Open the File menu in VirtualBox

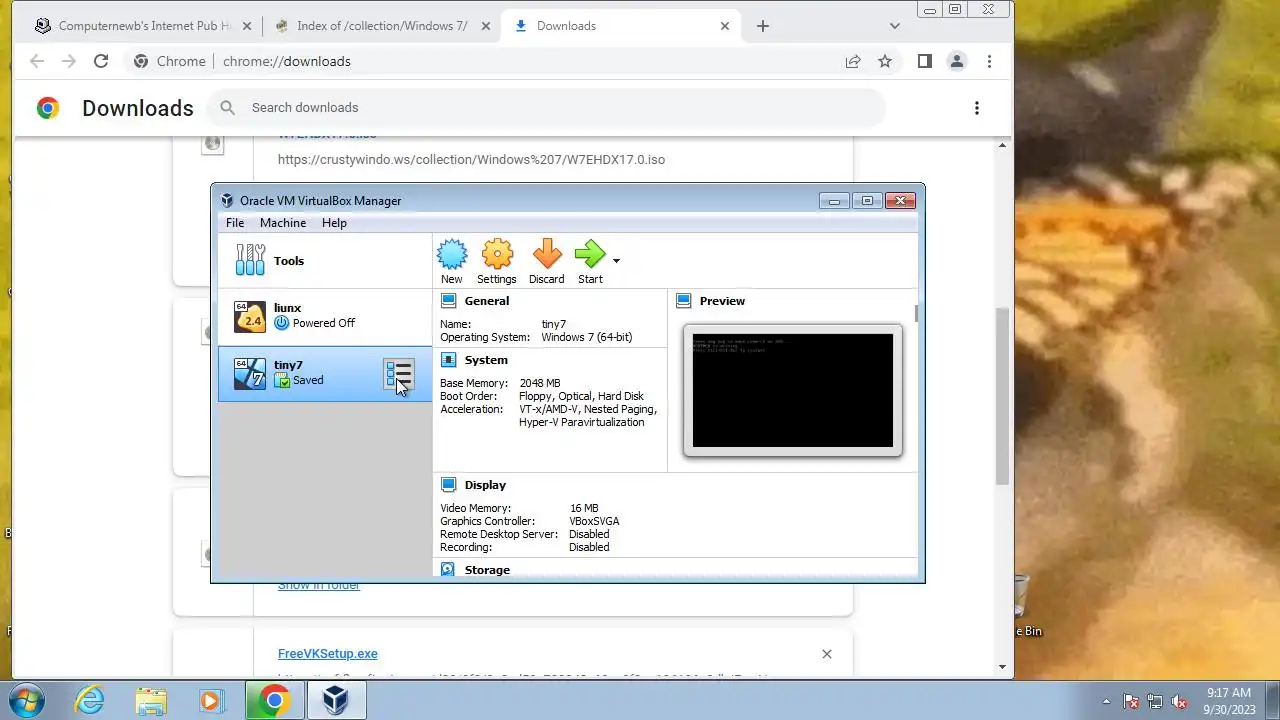pyautogui.click(x=235, y=223)
